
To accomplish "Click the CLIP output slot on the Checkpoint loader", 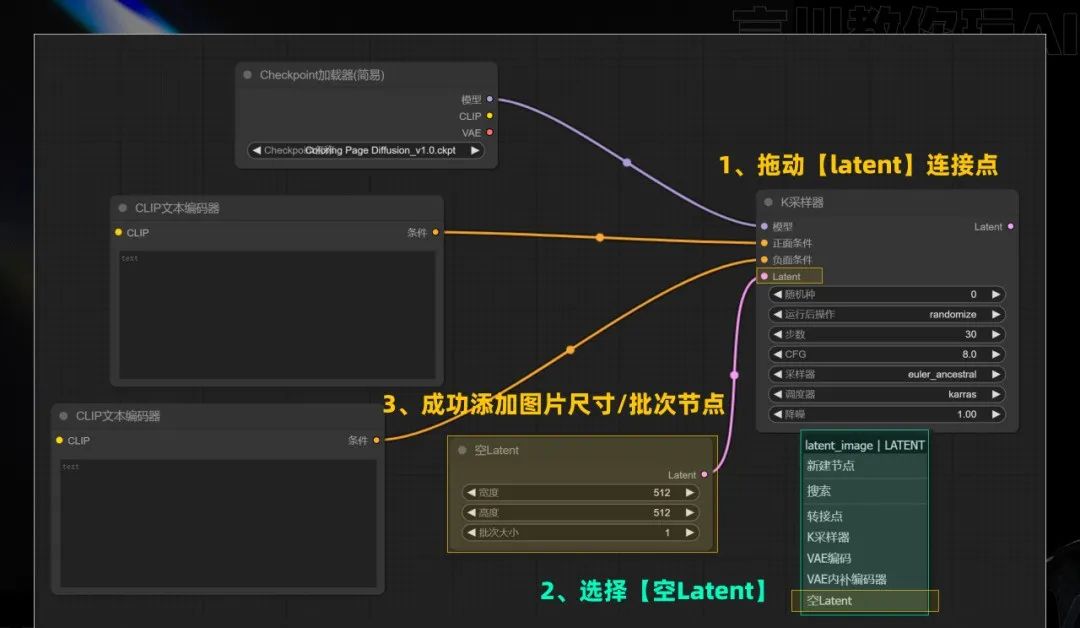I will pyautogui.click(x=490, y=116).
